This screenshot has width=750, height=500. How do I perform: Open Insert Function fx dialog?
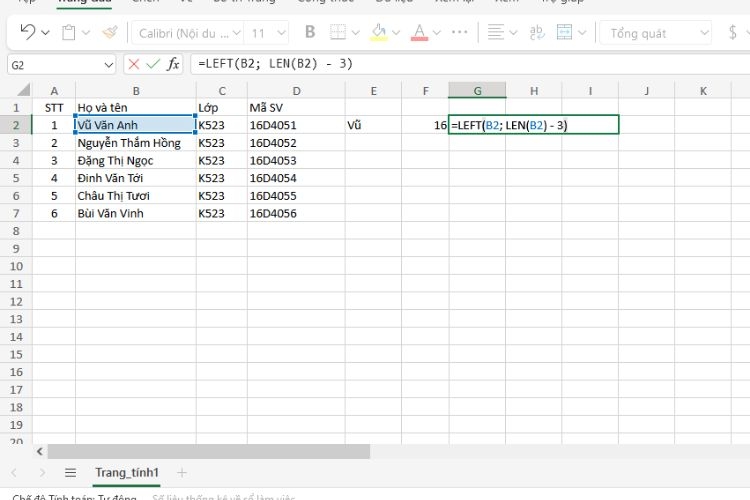(173, 64)
